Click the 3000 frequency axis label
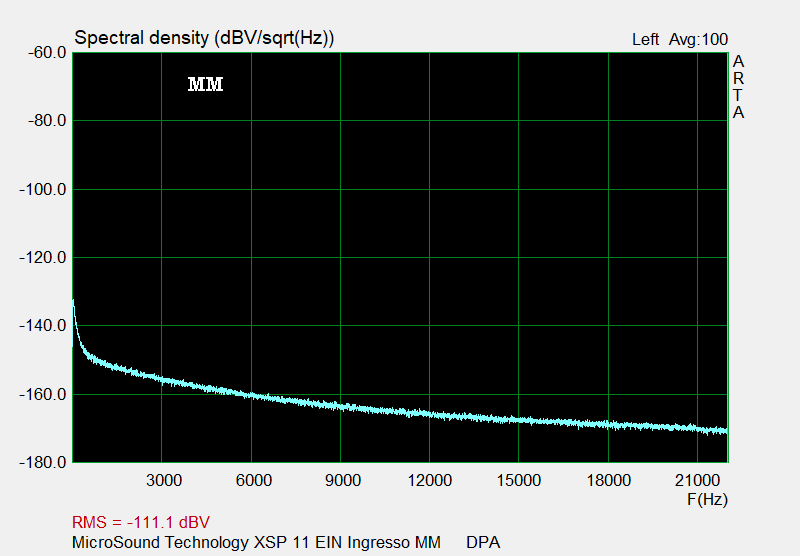Viewport: 800px width, 556px height. pyautogui.click(x=164, y=481)
